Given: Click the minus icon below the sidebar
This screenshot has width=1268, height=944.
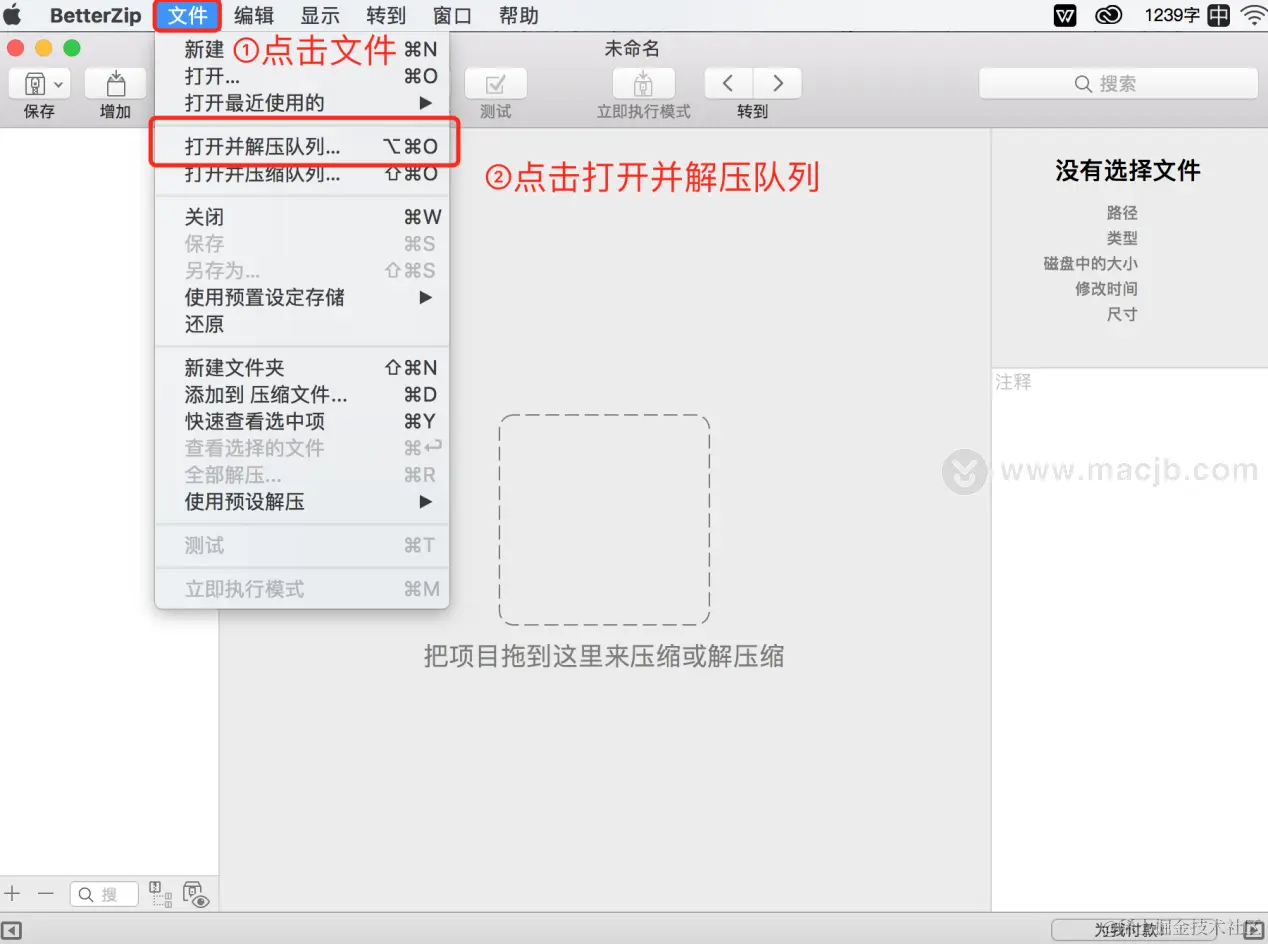Looking at the screenshot, I should (x=45, y=893).
